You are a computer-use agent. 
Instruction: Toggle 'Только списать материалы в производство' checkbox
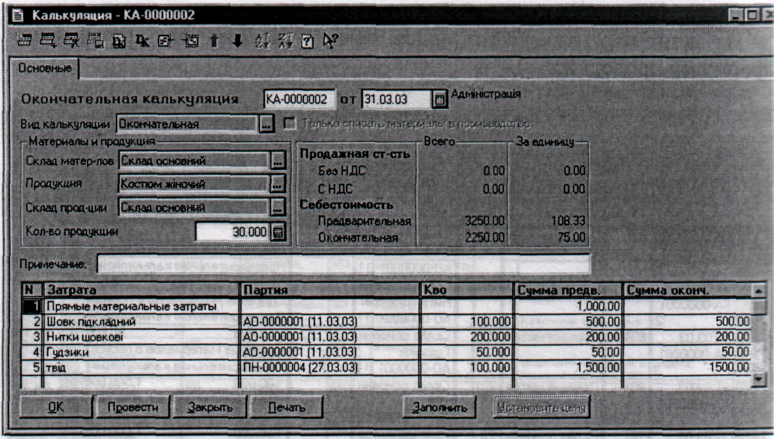click(290, 123)
